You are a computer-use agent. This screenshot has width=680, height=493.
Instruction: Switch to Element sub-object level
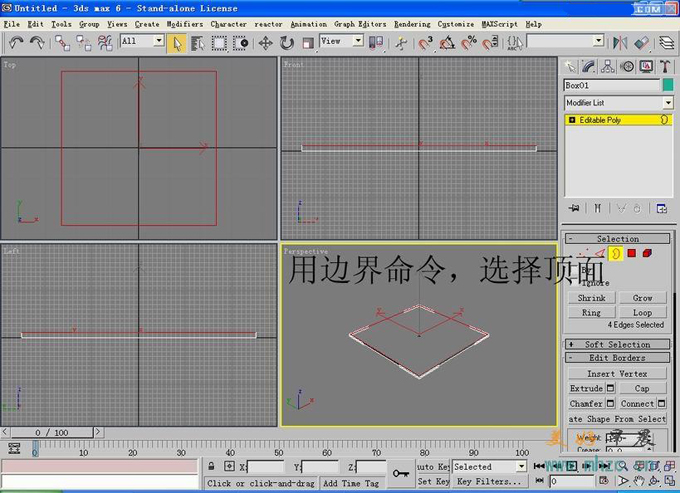coord(648,254)
